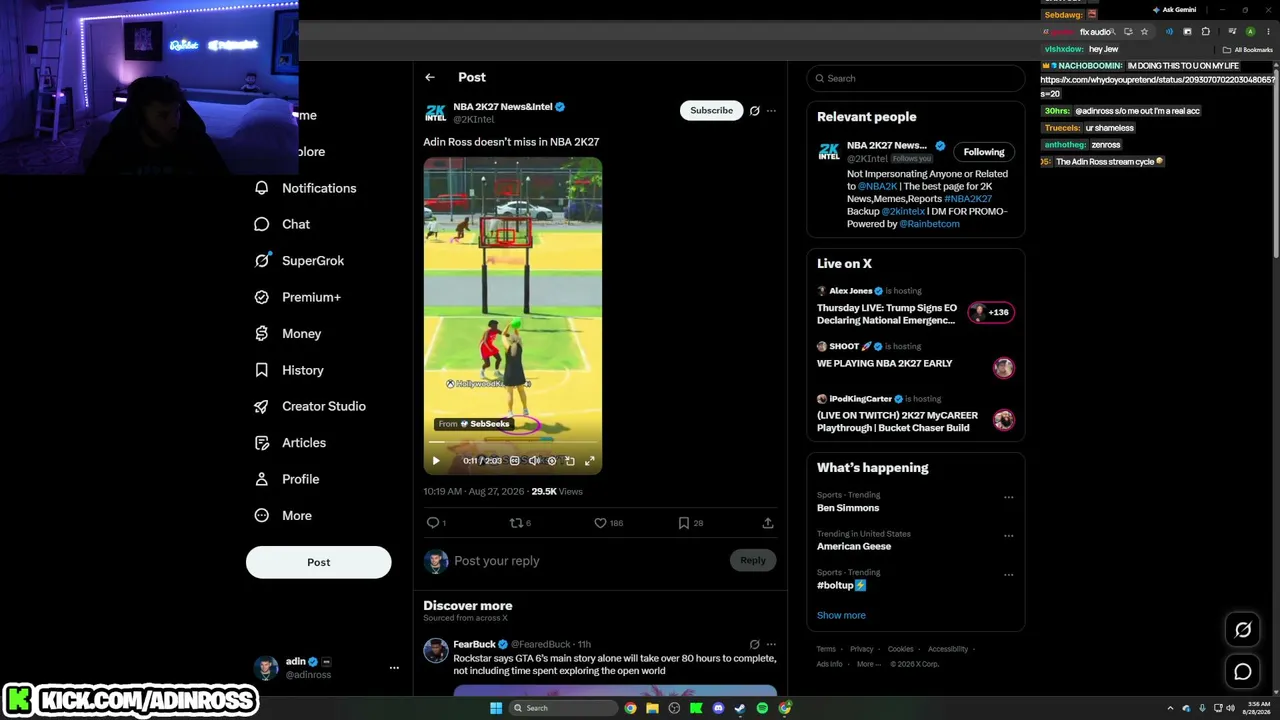Open SuperGrok in the sidebar

(300, 261)
